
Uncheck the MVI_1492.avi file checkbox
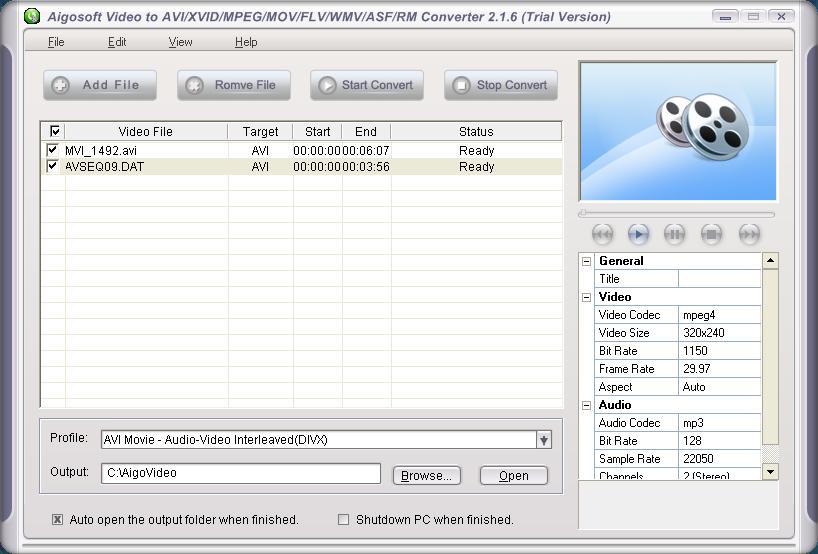(x=53, y=150)
